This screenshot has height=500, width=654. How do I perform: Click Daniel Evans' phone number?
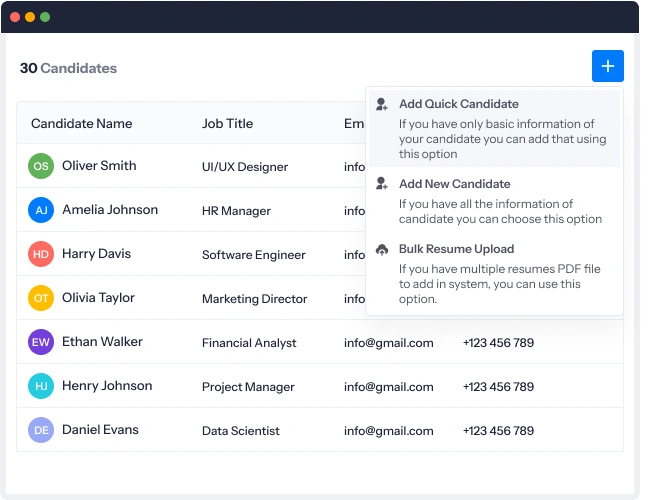[x=498, y=431]
